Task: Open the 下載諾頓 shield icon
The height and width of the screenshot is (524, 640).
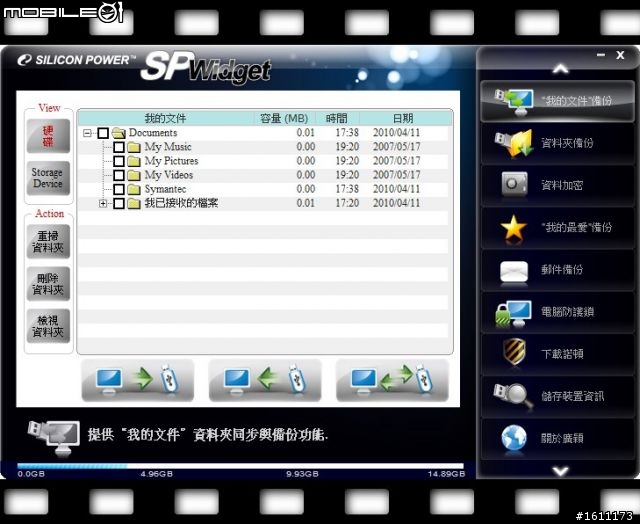Action: tap(513, 352)
